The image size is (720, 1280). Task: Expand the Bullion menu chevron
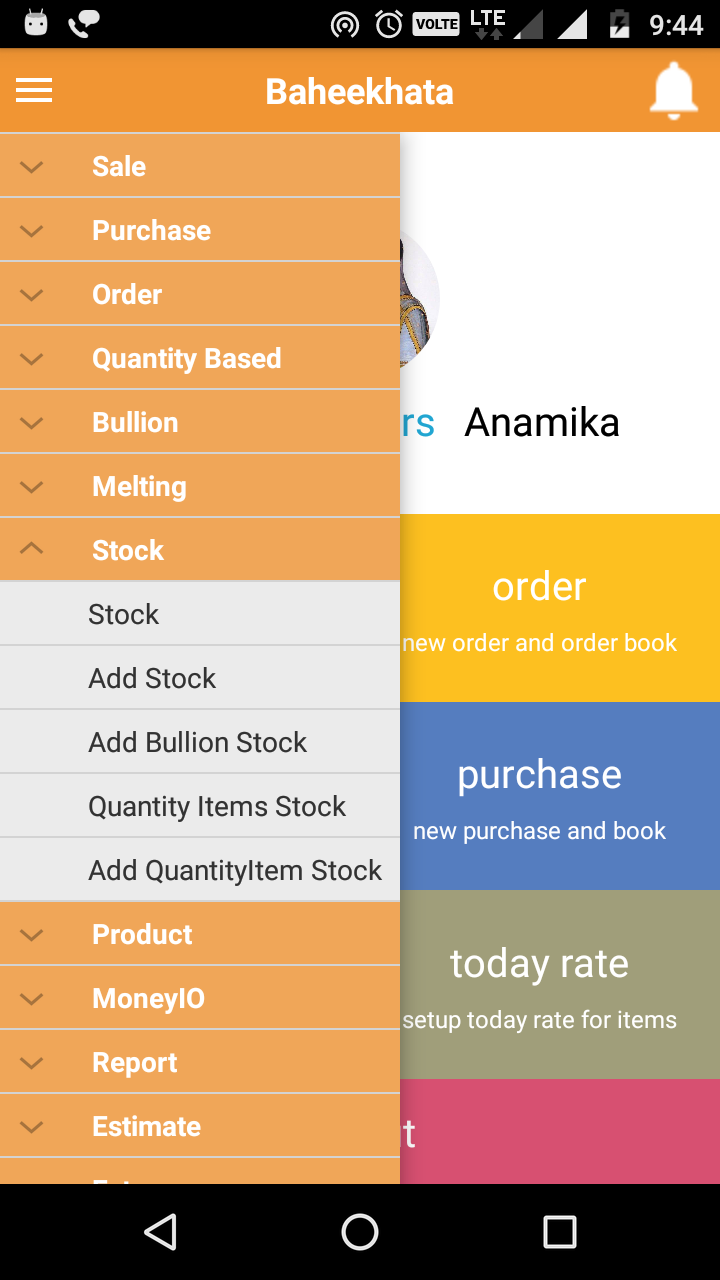(32, 423)
